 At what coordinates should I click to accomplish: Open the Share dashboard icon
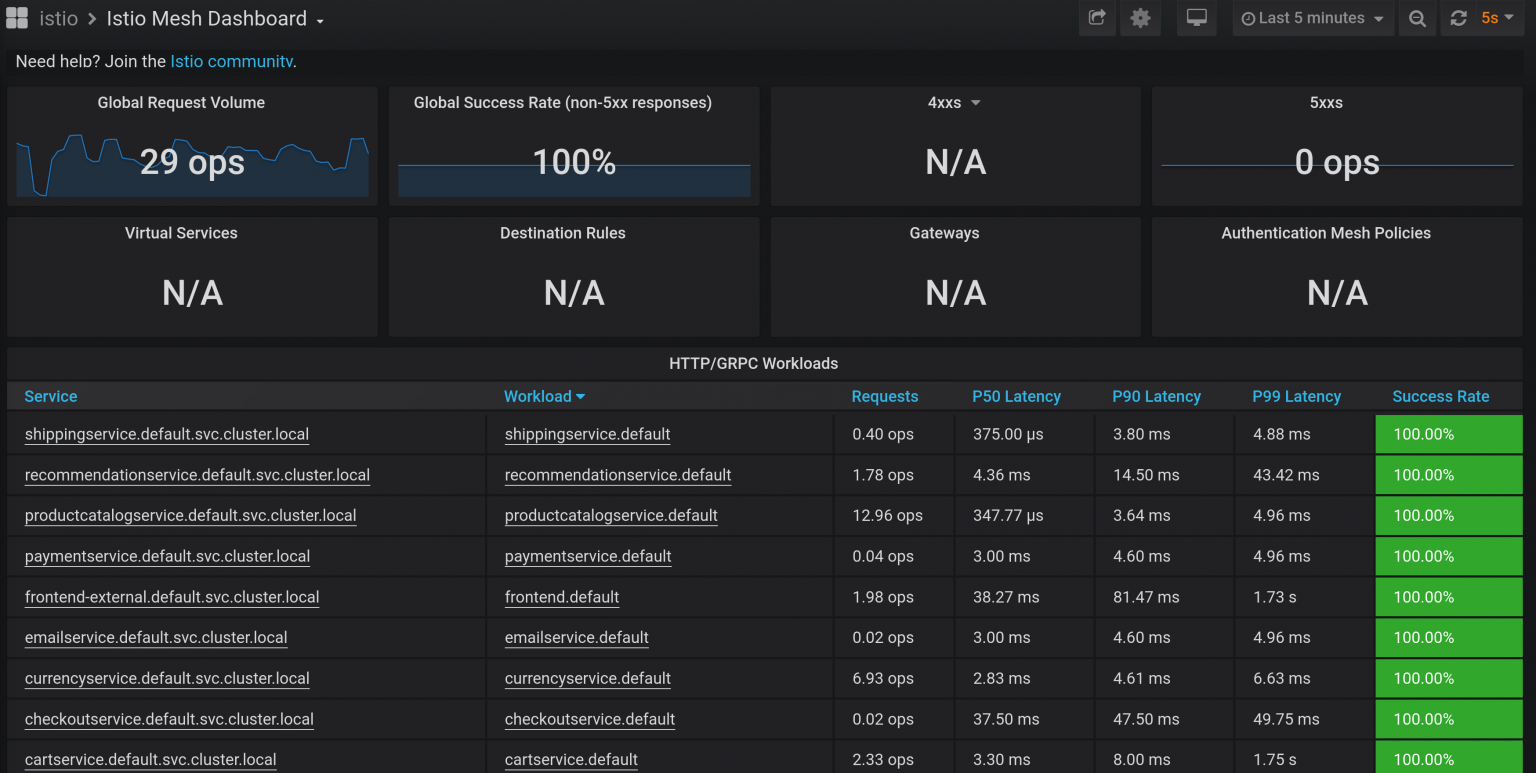tap(1096, 18)
